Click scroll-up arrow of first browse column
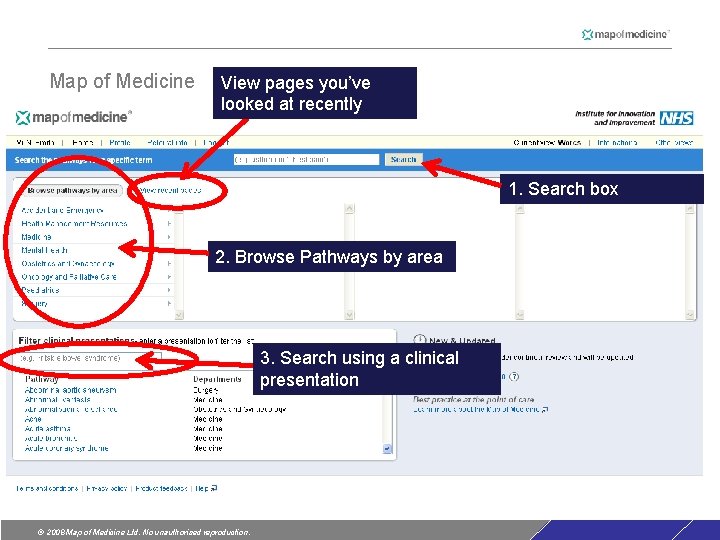Viewport: 720px width, 540px height. point(179,209)
